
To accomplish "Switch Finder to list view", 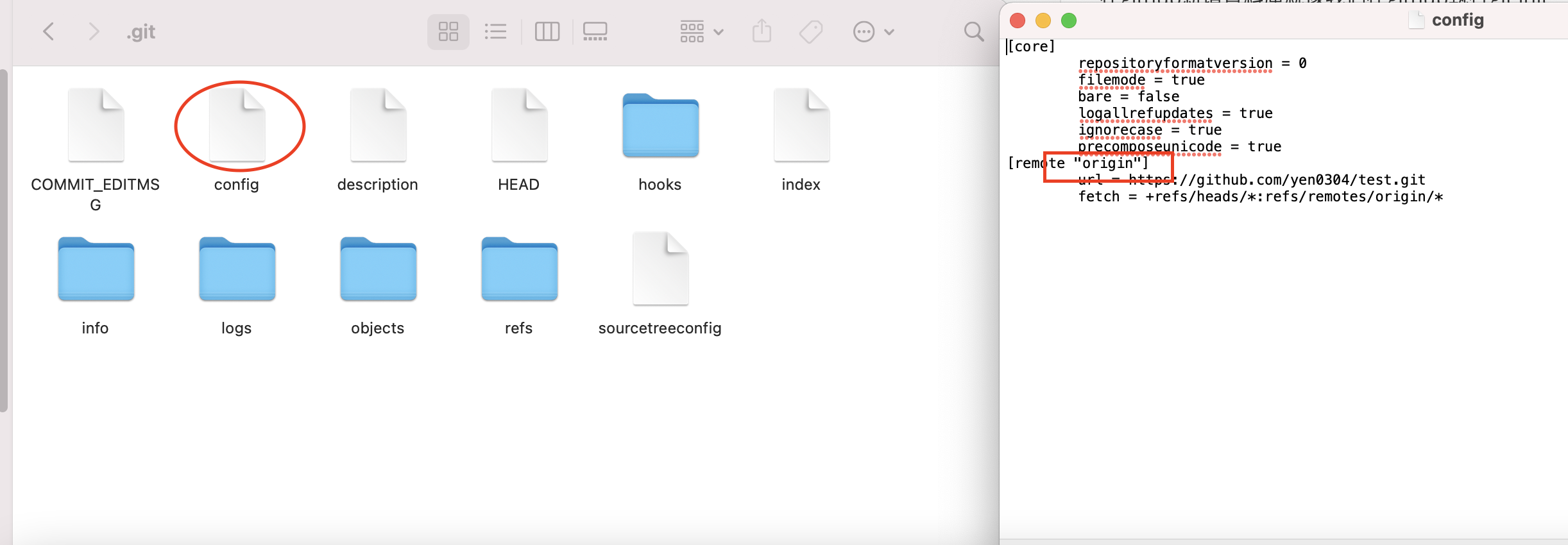I will (x=495, y=31).
